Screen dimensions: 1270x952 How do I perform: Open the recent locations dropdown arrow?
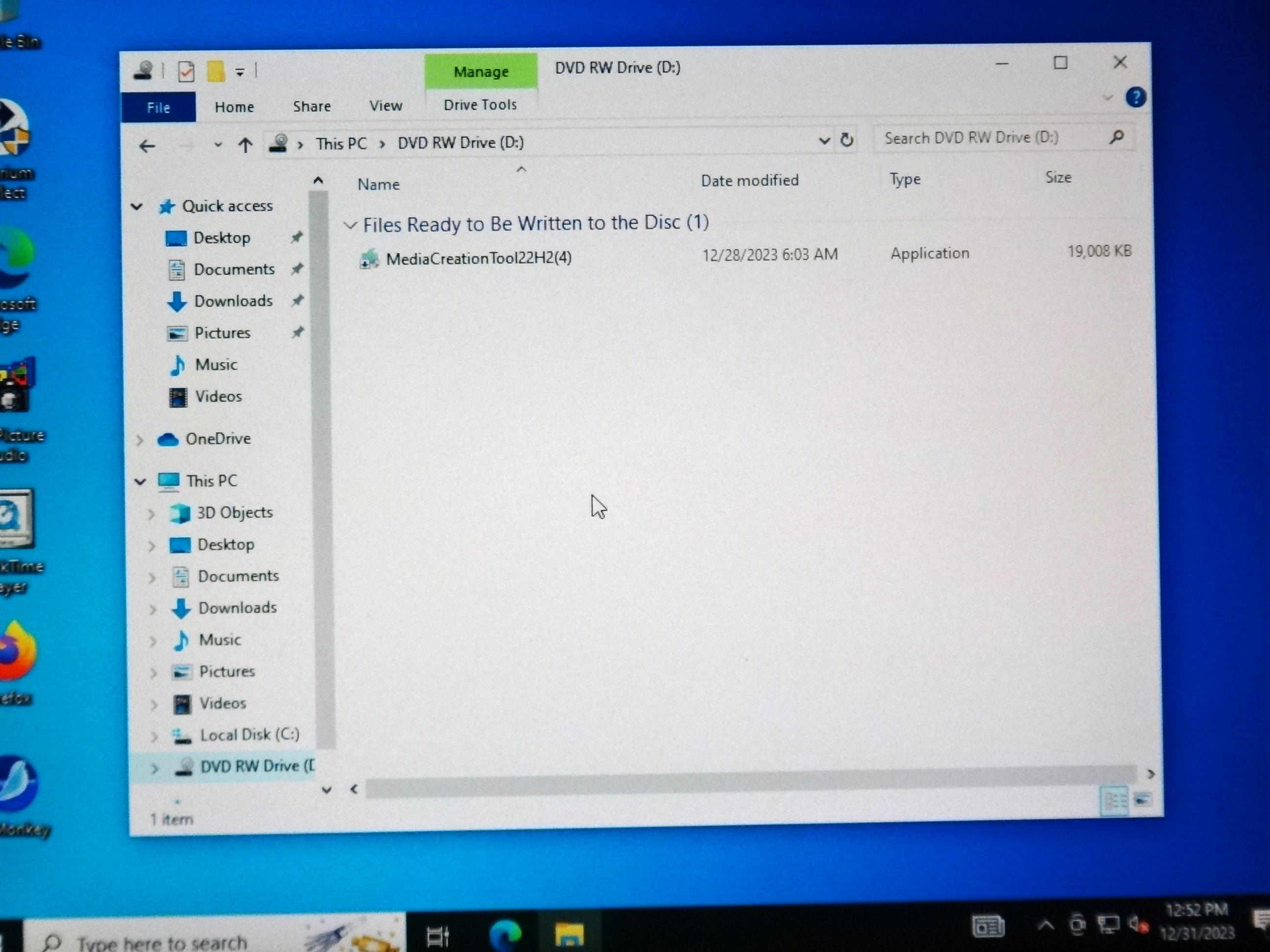[218, 144]
